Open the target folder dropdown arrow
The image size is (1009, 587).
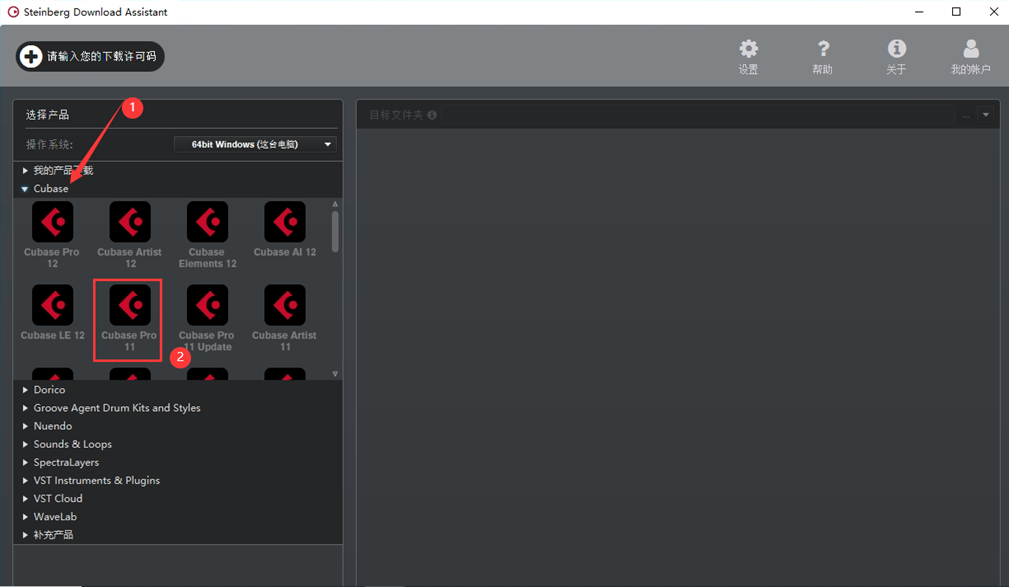(x=986, y=115)
